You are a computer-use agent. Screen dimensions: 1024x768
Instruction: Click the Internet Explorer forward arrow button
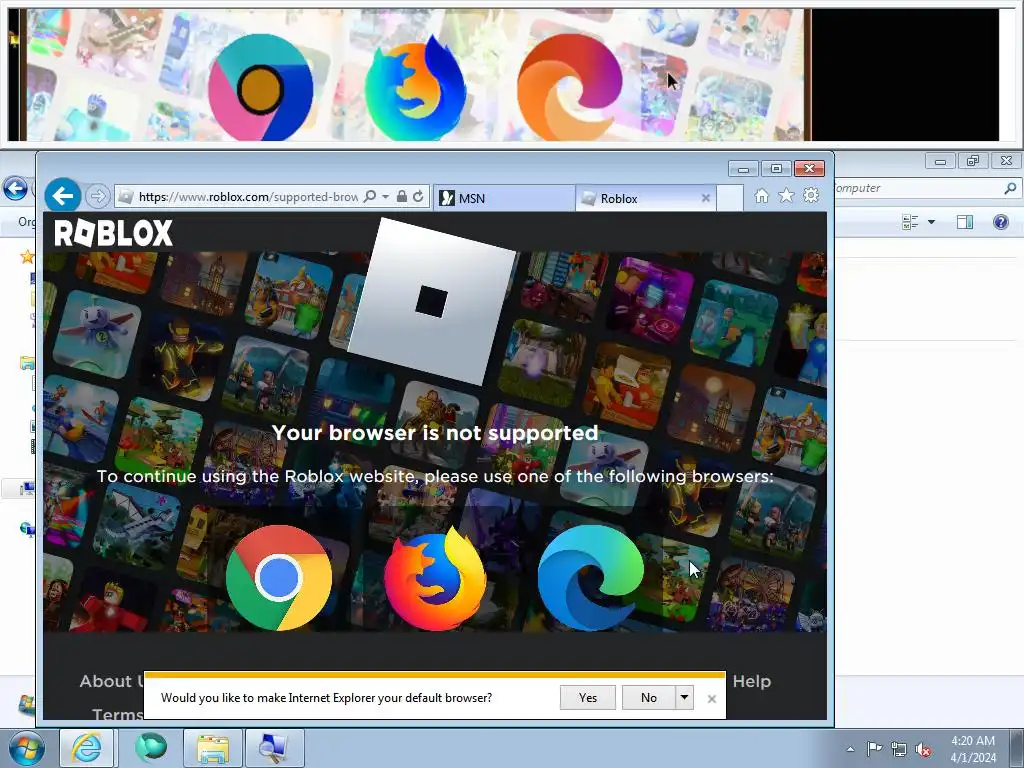97,196
